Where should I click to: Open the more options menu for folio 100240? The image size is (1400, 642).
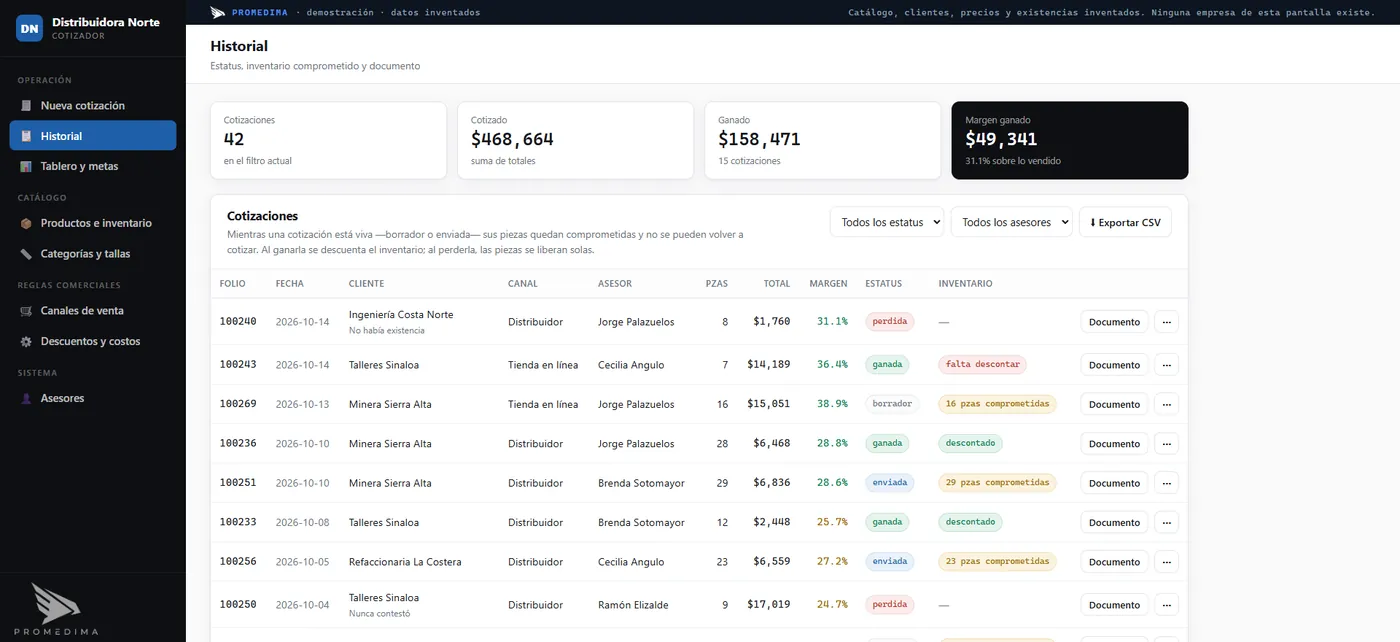[1166, 322]
